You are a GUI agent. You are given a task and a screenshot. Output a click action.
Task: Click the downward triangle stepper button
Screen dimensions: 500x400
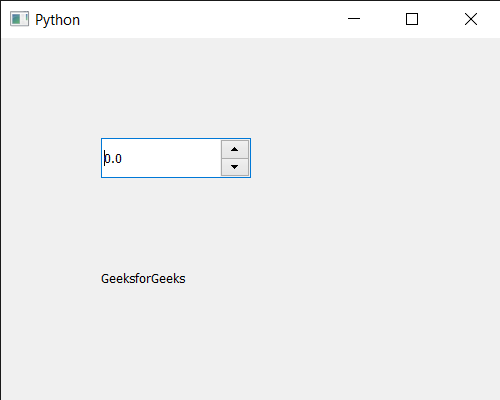(x=235, y=167)
